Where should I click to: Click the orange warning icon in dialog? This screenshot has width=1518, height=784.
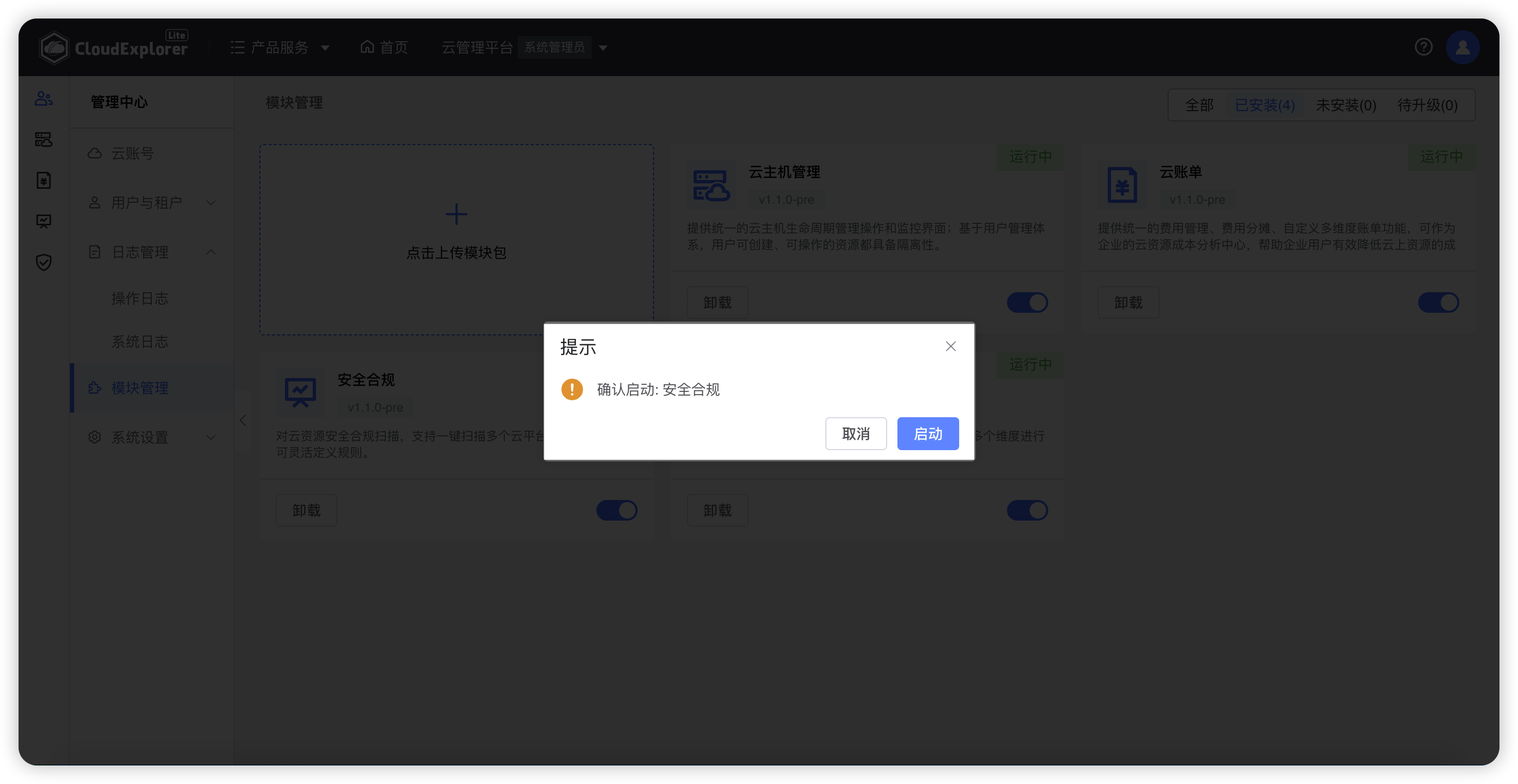(x=572, y=389)
